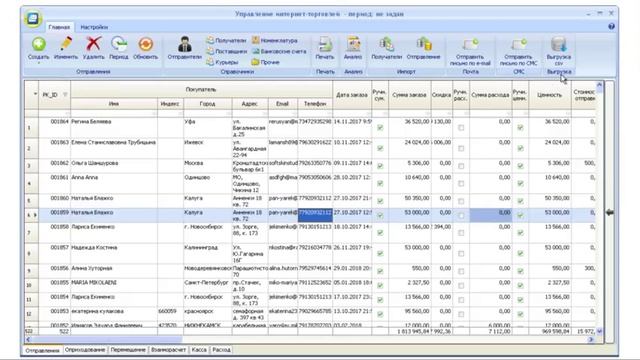Open the Оприходование bottom tab
Screen dimensions: 640x360
tap(85, 350)
